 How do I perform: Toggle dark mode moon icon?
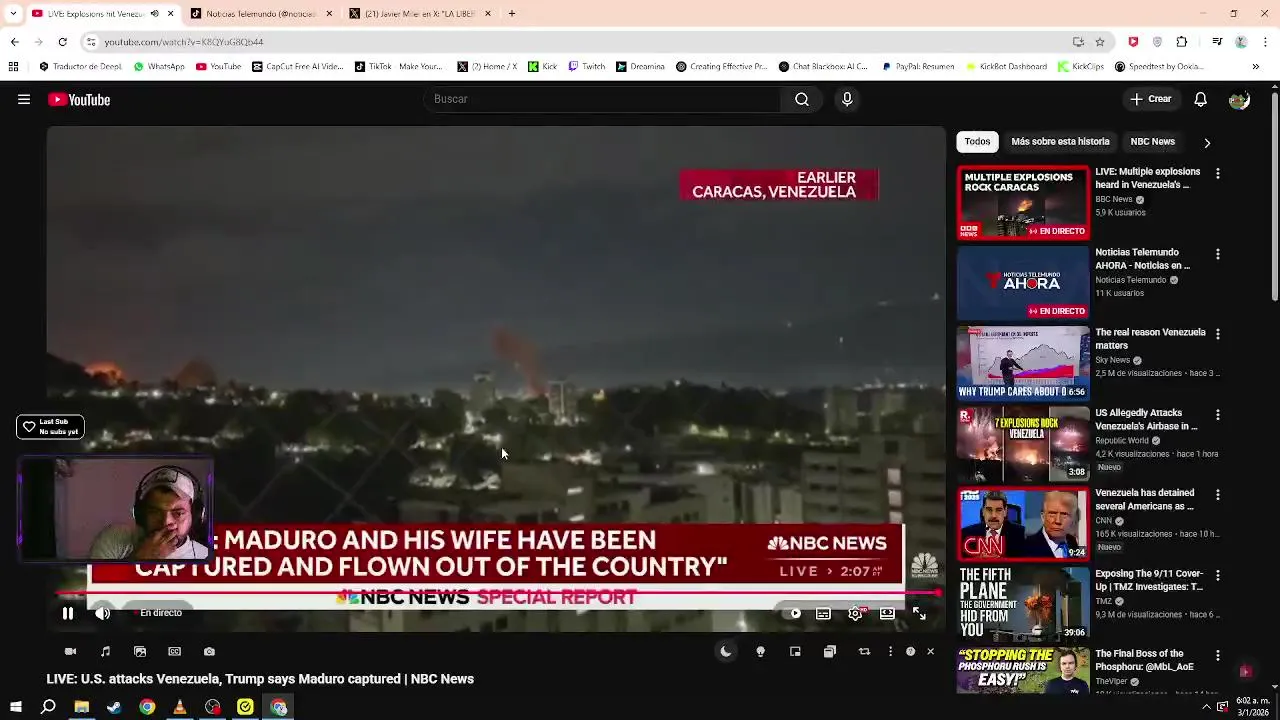tap(726, 651)
